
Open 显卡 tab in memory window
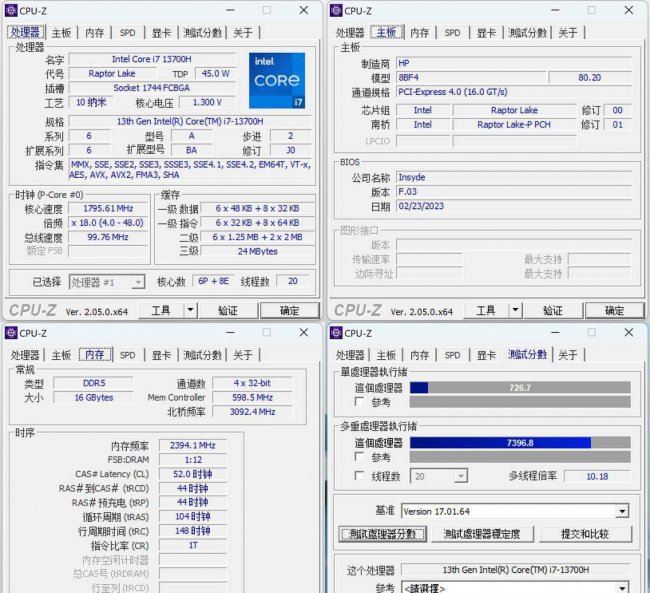point(161,355)
